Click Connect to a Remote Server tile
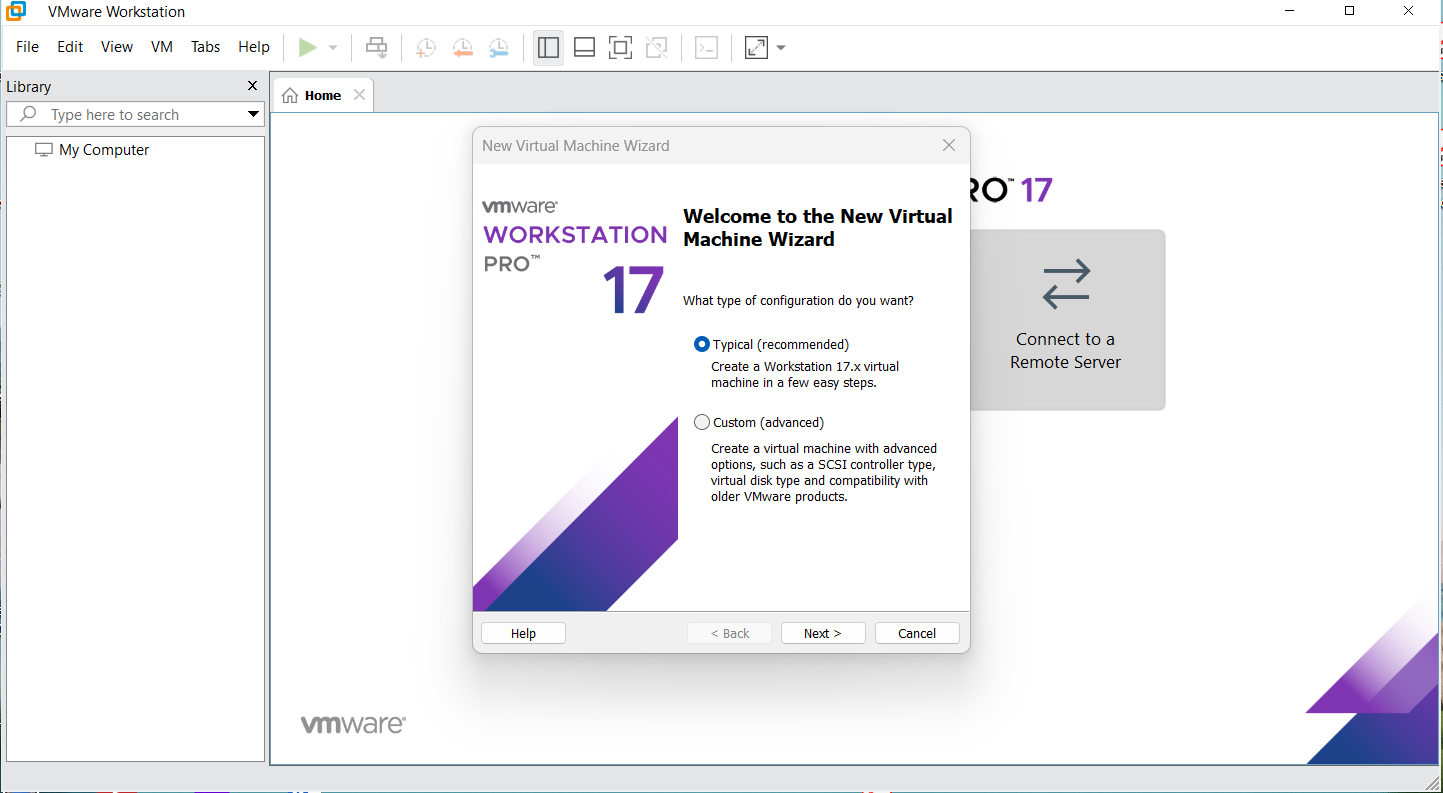This screenshot has width=1443, height=793. (x=1066, y=320)
